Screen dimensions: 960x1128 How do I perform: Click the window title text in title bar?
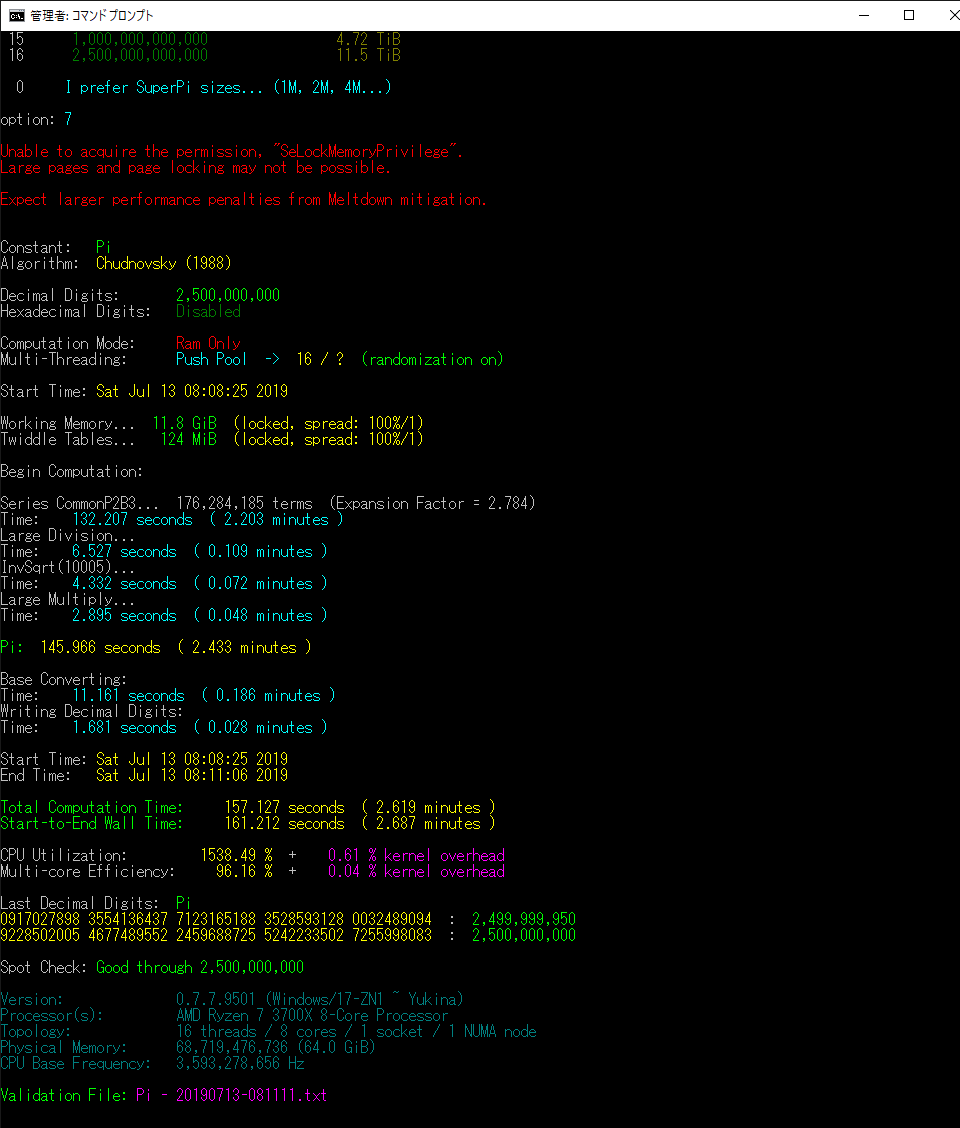93,16
